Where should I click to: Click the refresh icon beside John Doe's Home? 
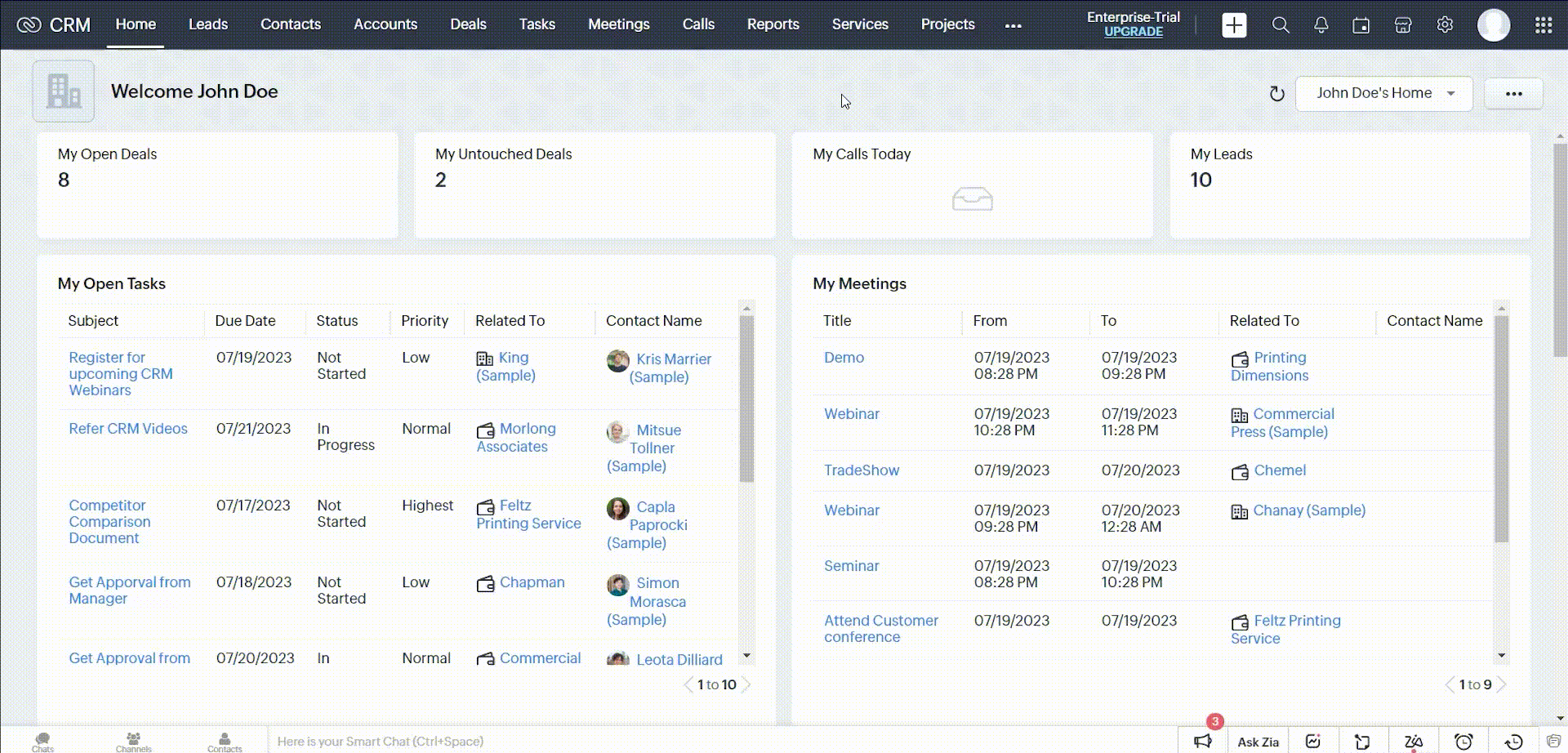point(1276,94)
